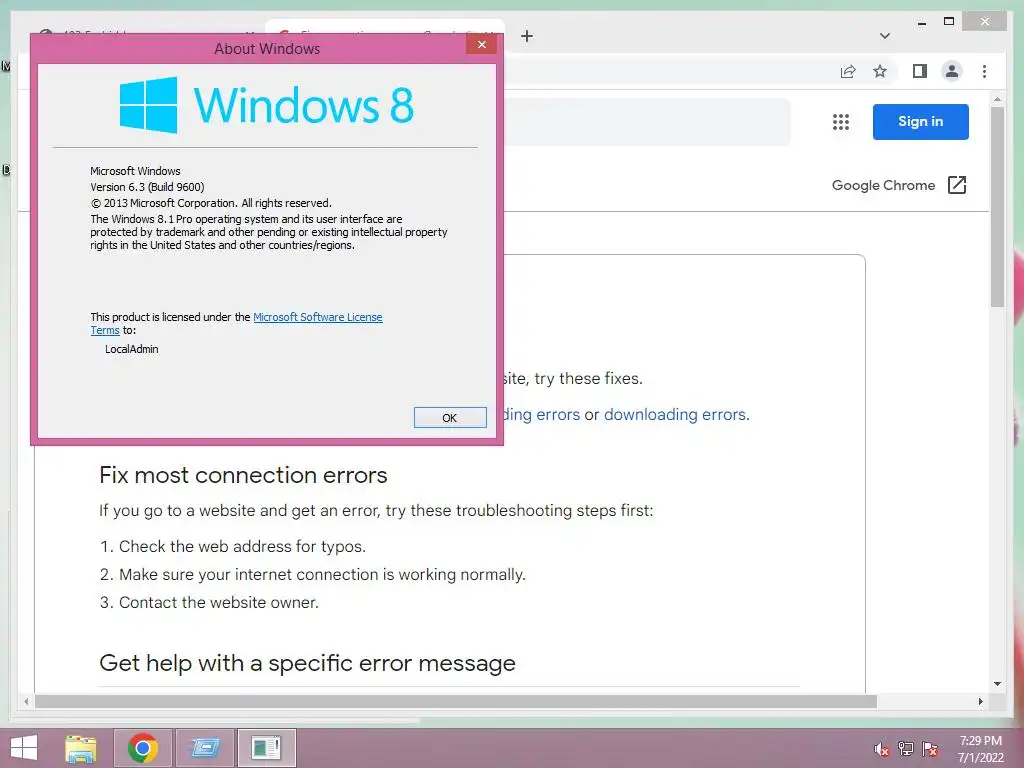Follow the downloading errors link

coord(675,415)
